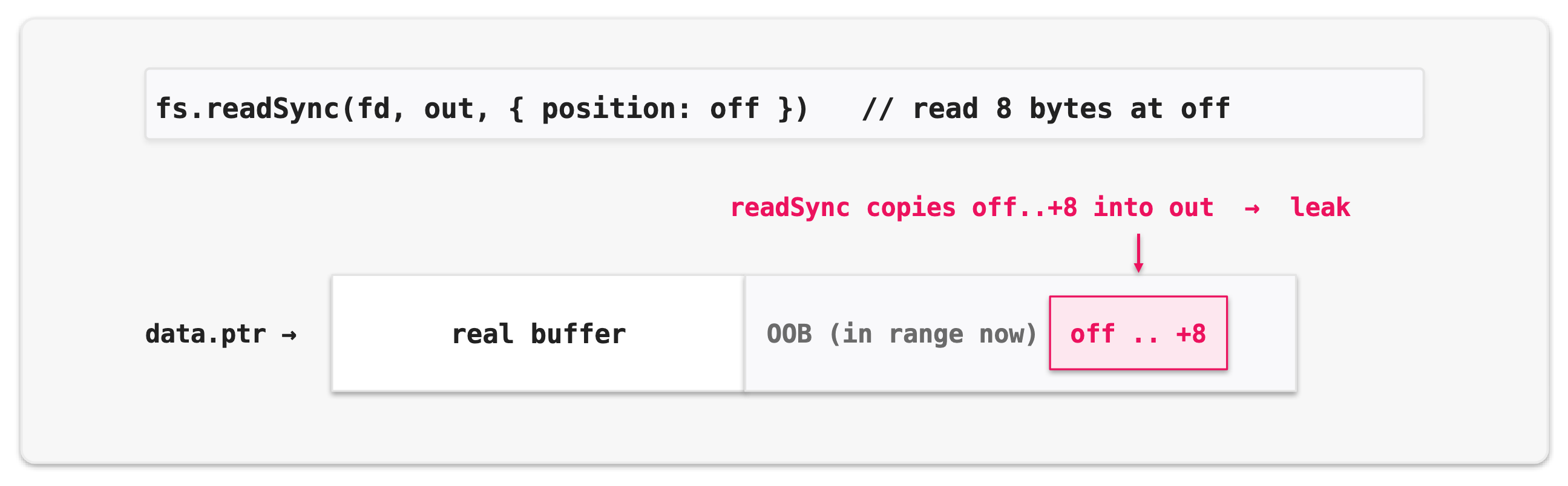Click the fs.readSync code snippet box
Screen dimensions: 1568x486
pyautogui.click(x=784, y=103)
